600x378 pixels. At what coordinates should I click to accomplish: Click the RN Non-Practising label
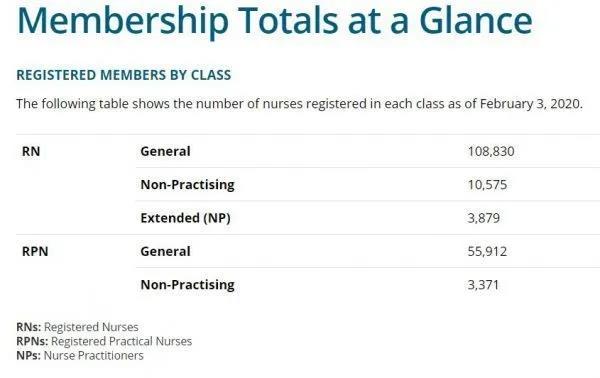(188, 184)
